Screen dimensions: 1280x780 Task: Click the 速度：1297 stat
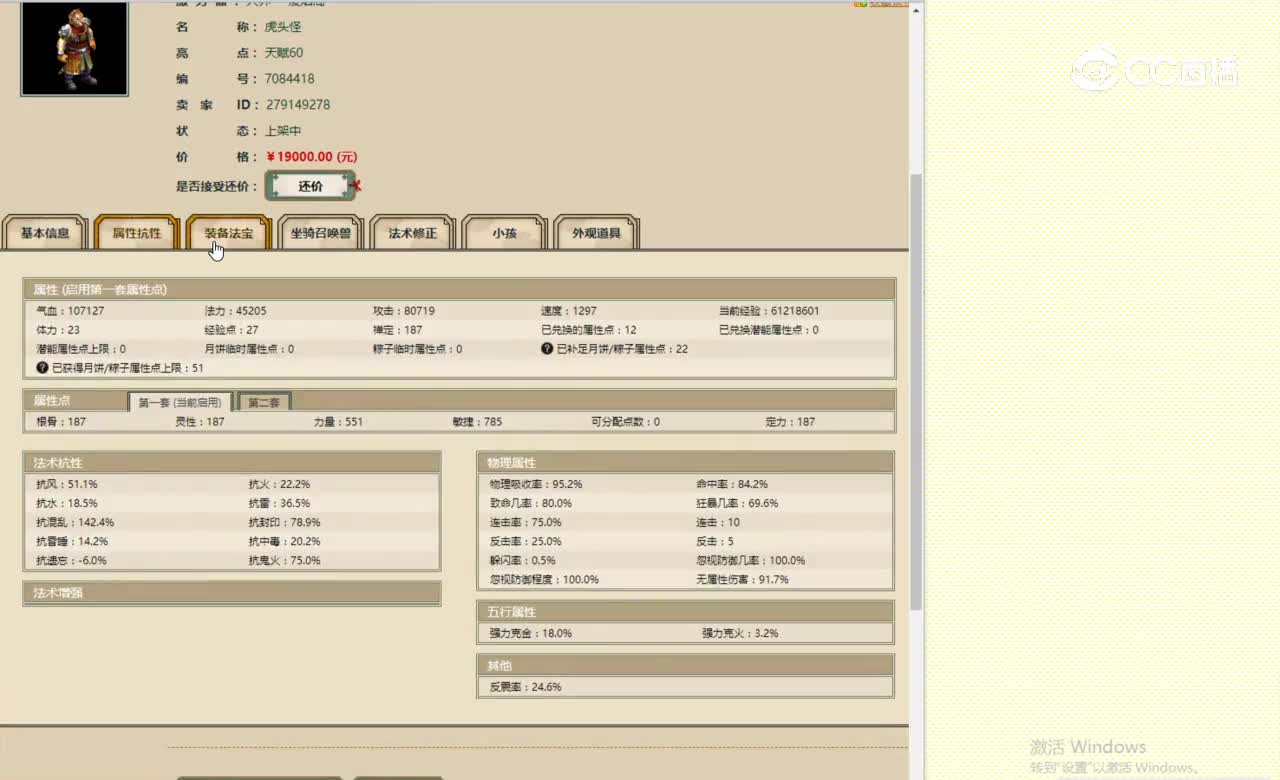click(569, 311)
